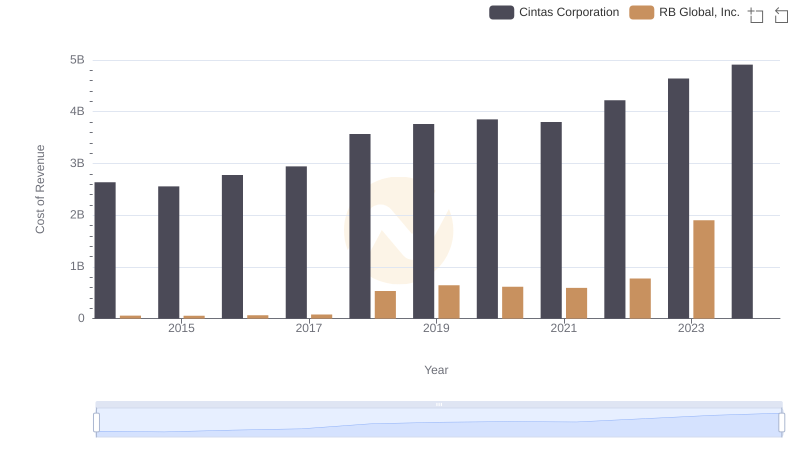Click the 2017 x-axis label
The image size is (800, 461).
tap(309, 328)
